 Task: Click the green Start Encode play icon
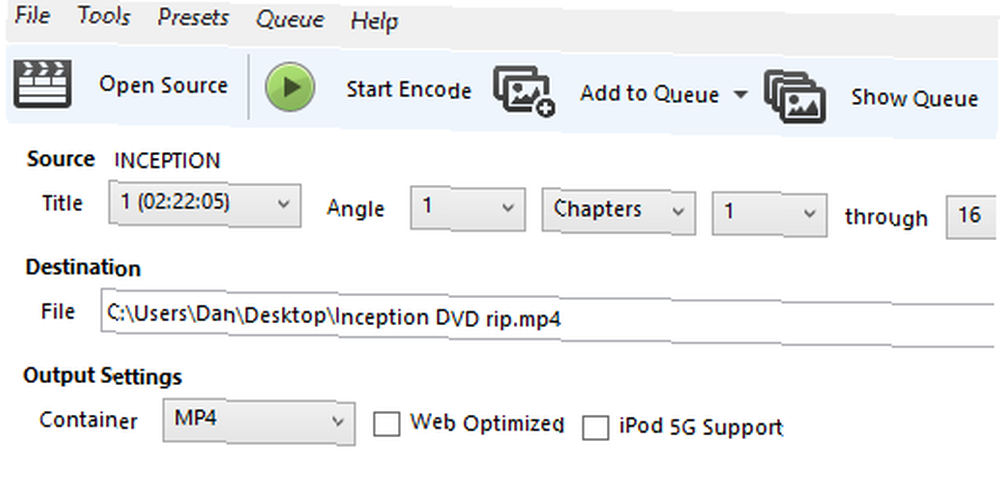coord(290,87)
